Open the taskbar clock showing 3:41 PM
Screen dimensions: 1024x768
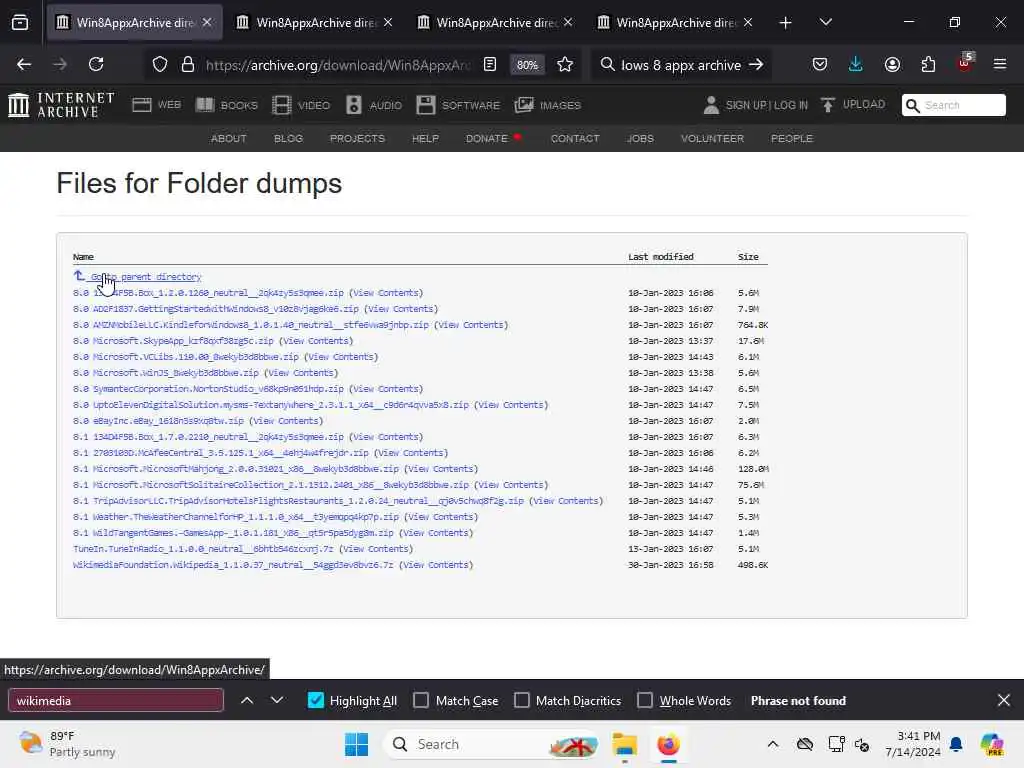pyautogui.click(x=912, y=744)
